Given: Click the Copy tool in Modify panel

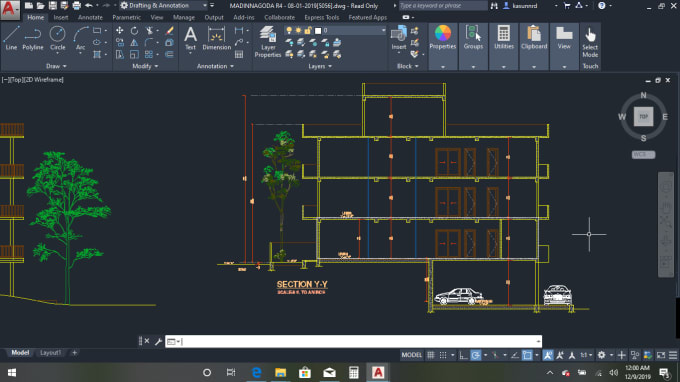Looking at the screenshot, I should pyautogui.click(x=120, y=42).
